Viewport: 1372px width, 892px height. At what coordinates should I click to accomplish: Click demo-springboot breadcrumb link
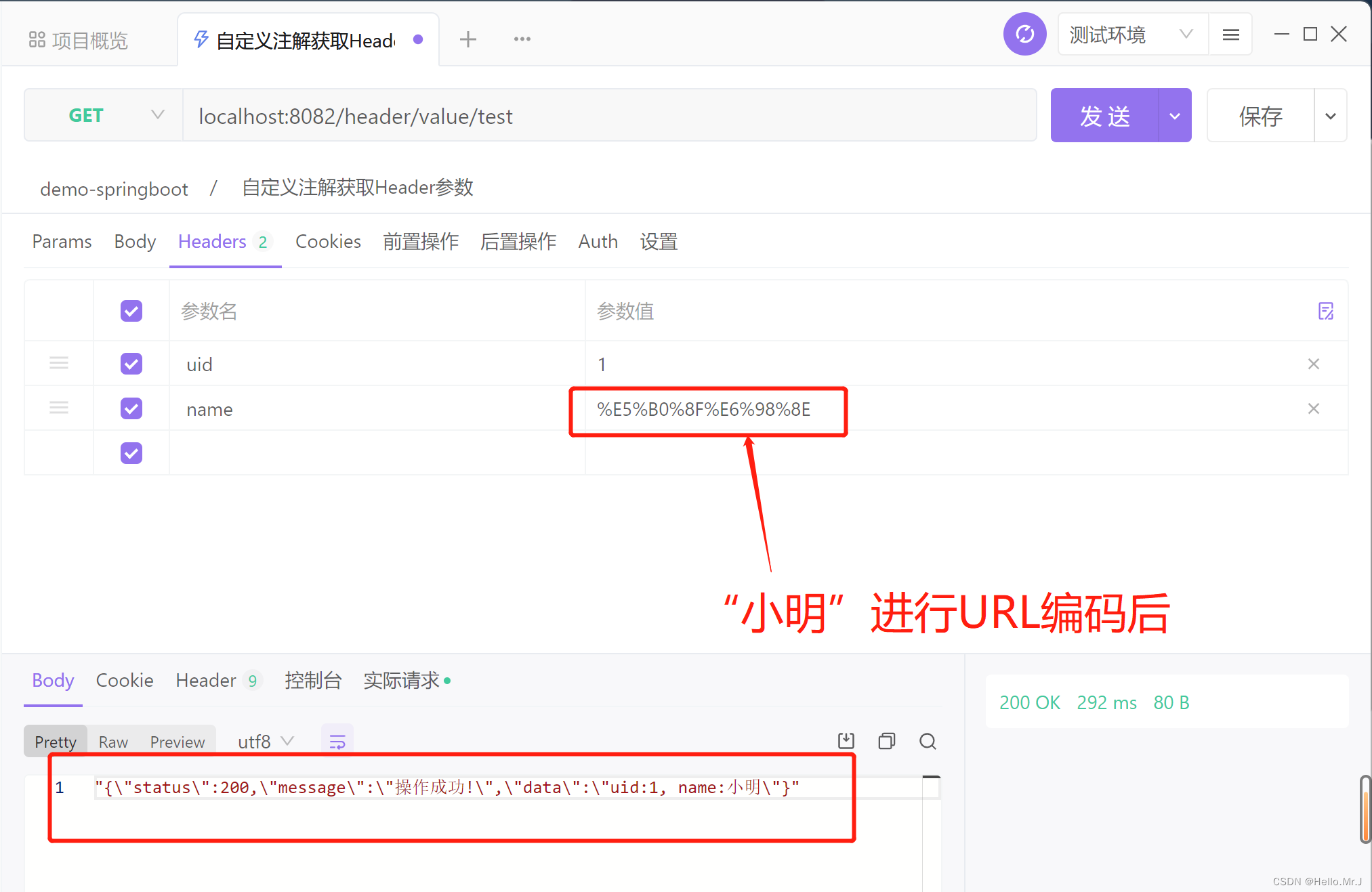pos(114,188)
